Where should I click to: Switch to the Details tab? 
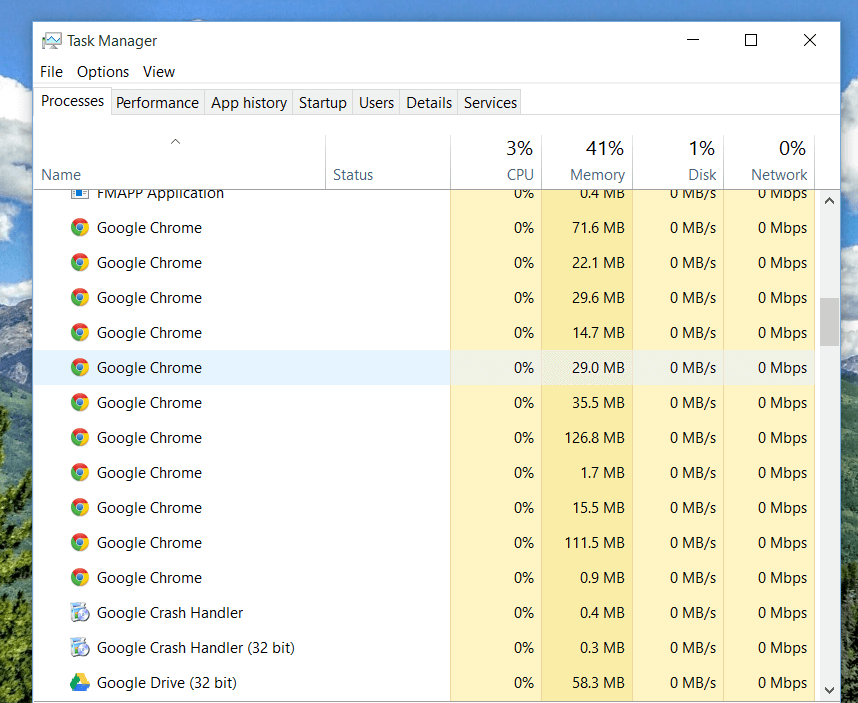pyautogui.click(x=429, y=103)
